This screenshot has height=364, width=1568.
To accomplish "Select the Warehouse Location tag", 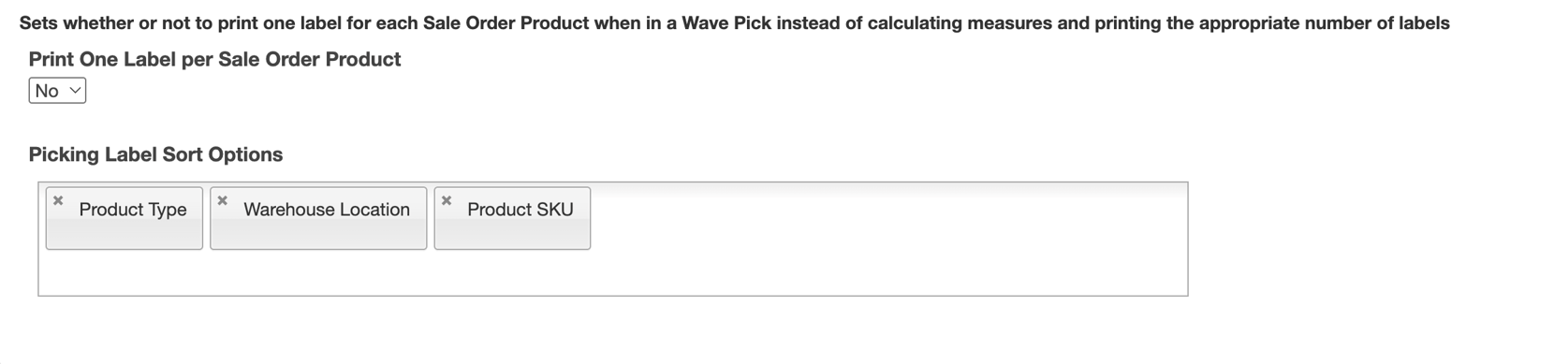I will (x=318, y=218).
